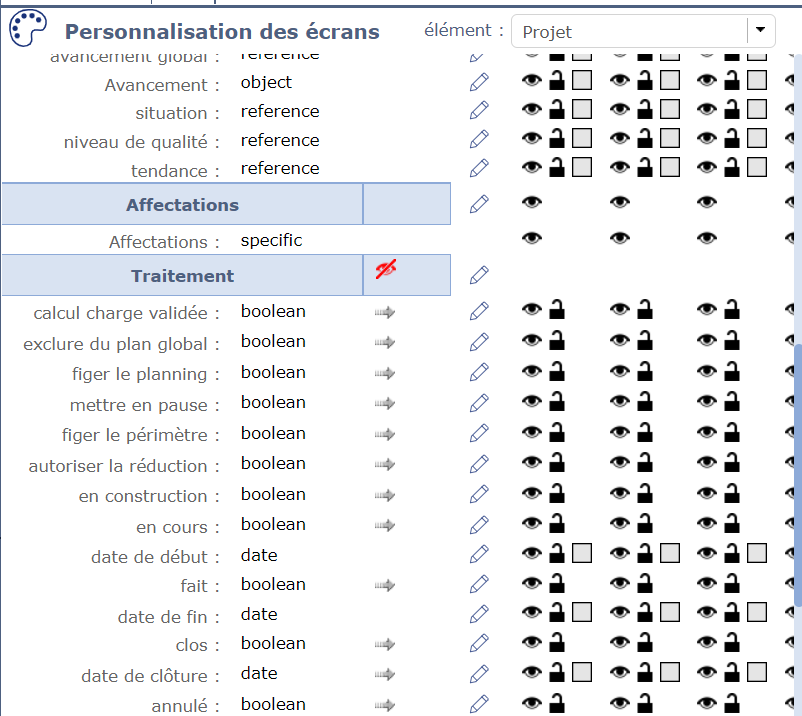Viewport: 802px width, 716px height.
Task: Click inside the 'Projet' combo box text field
Action: (630, 32)
